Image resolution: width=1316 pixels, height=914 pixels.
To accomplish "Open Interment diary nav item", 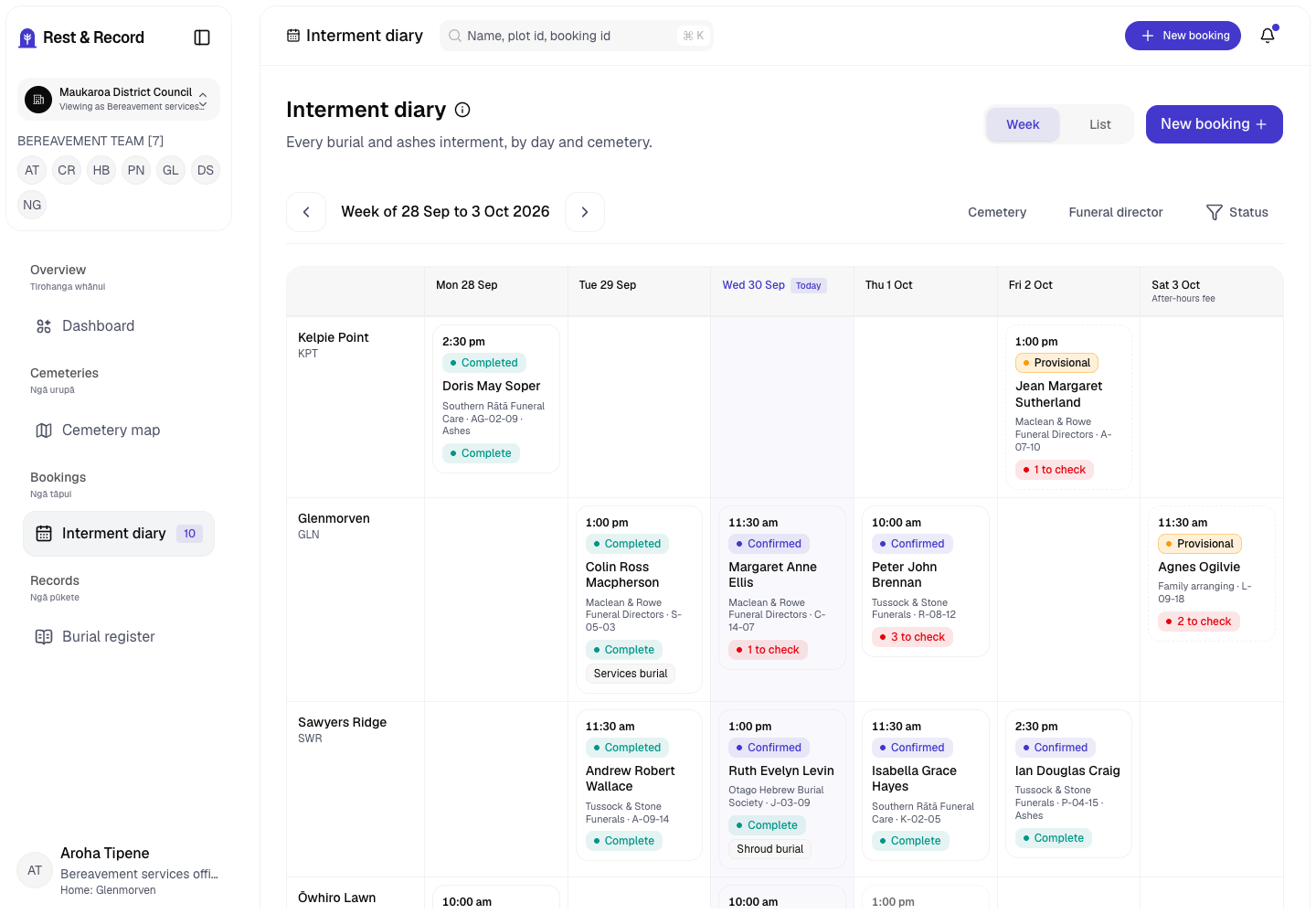I will pos(119,534).
